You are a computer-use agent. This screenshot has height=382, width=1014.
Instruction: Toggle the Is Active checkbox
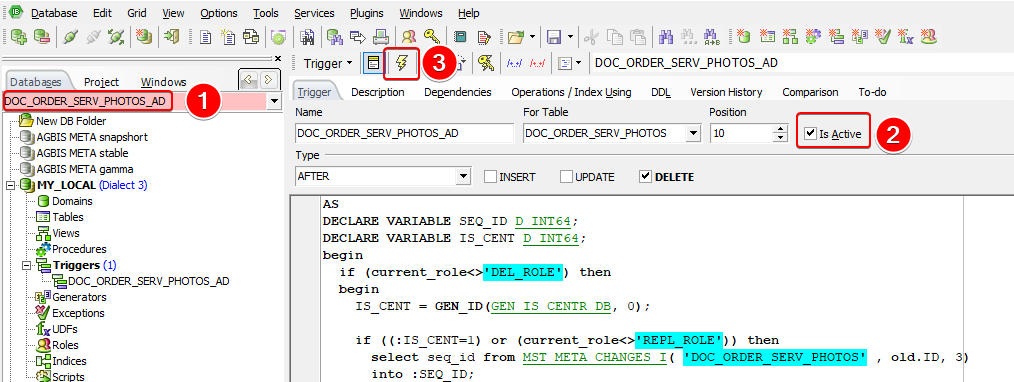coord(810,134)
